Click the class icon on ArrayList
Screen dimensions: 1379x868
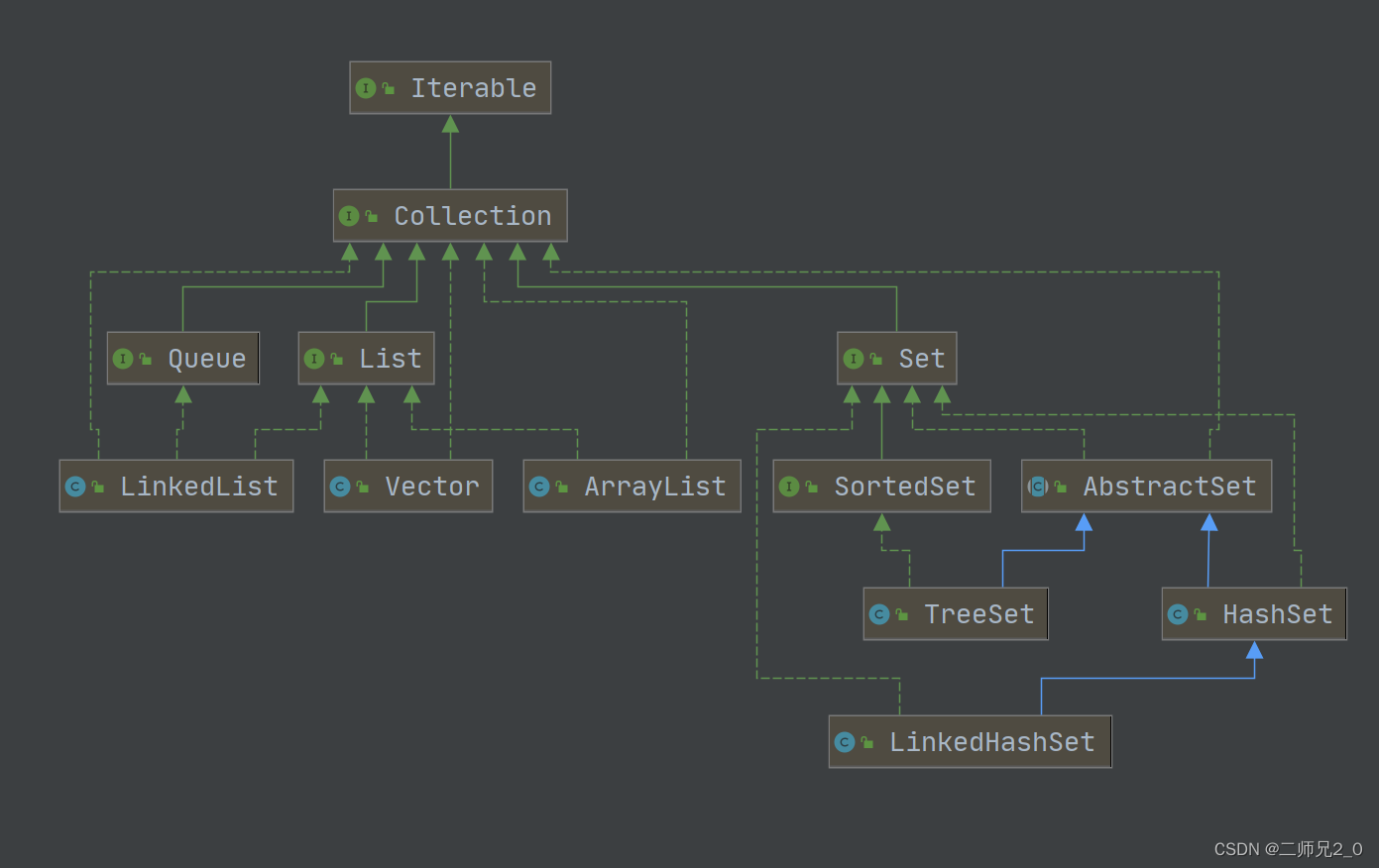click(539, 487)
